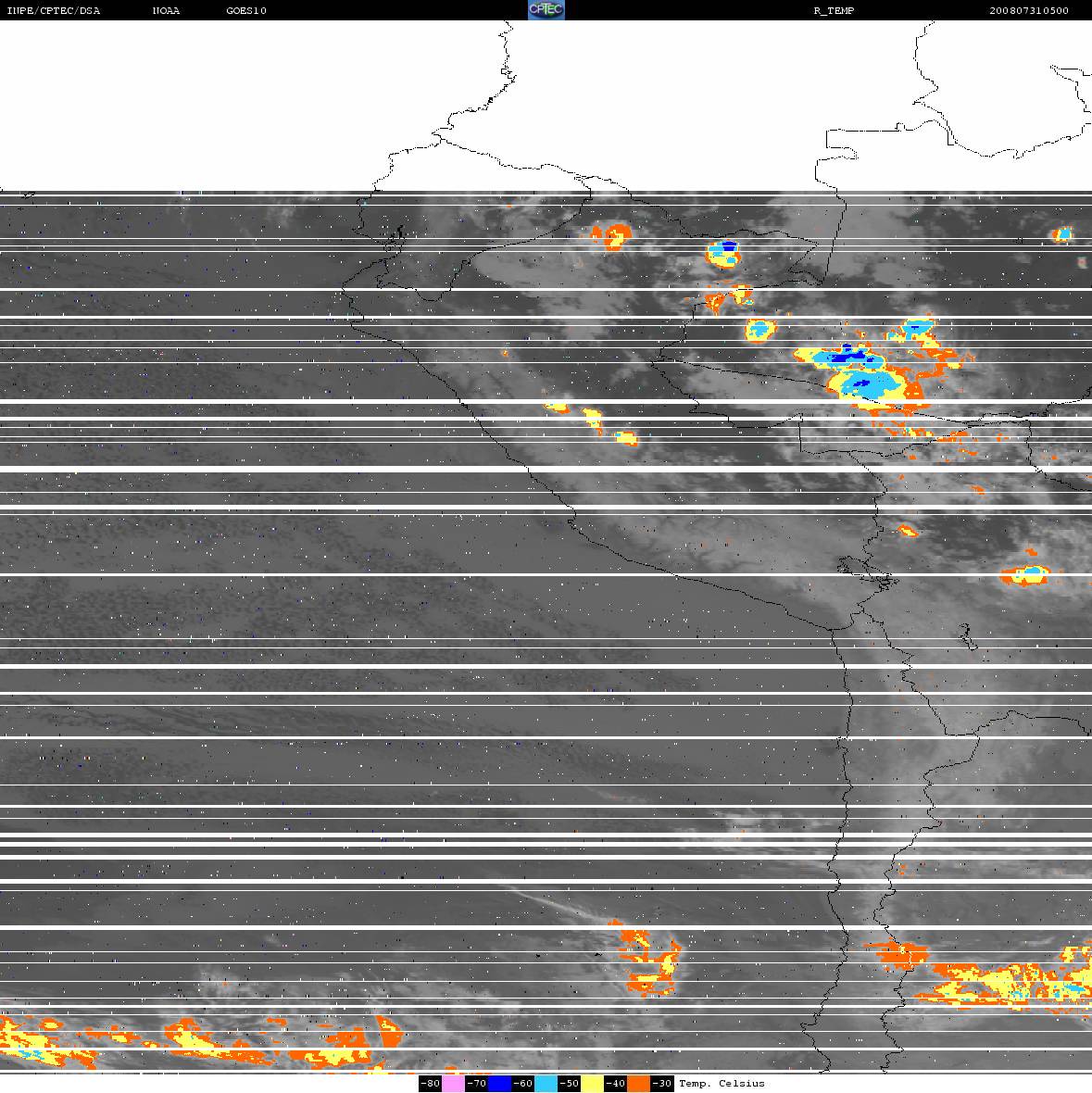Viewport: 1092px width, 1093px height.
Task: Click the -60 legend value
Action: click(x=522, y=1083)
